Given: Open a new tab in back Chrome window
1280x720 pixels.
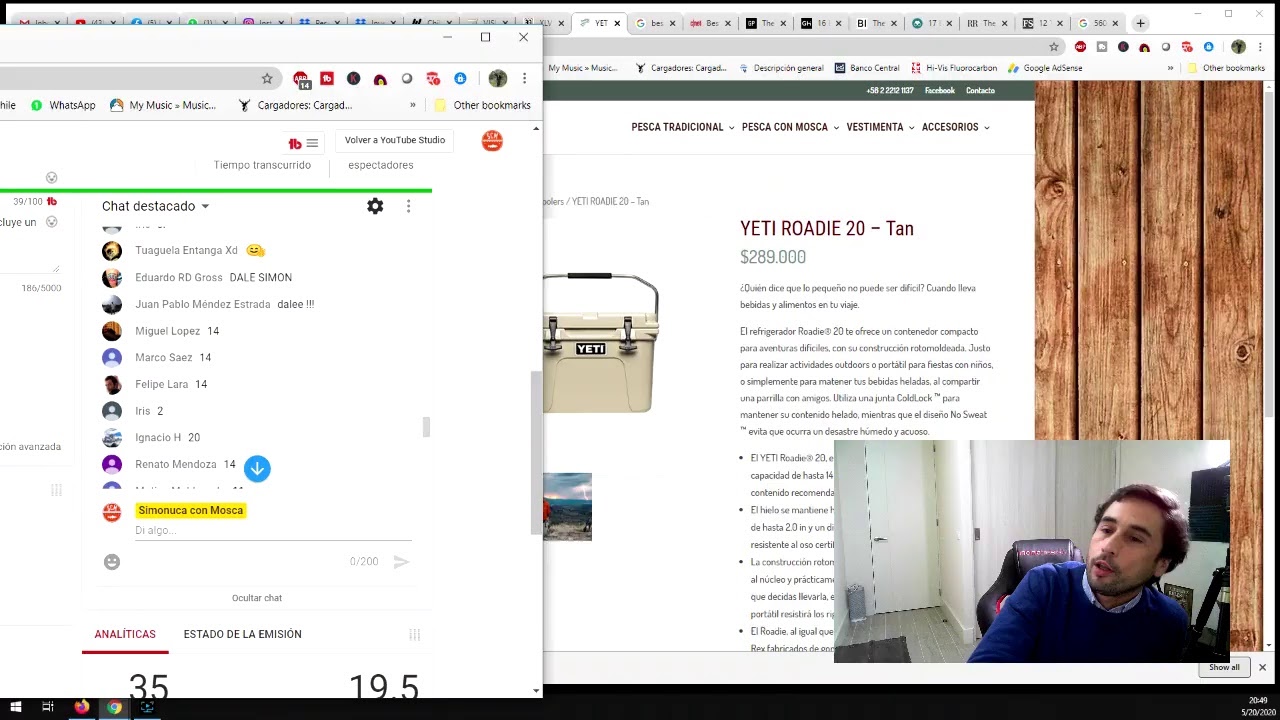Looking at the screenshot, I should (1140, 23).
